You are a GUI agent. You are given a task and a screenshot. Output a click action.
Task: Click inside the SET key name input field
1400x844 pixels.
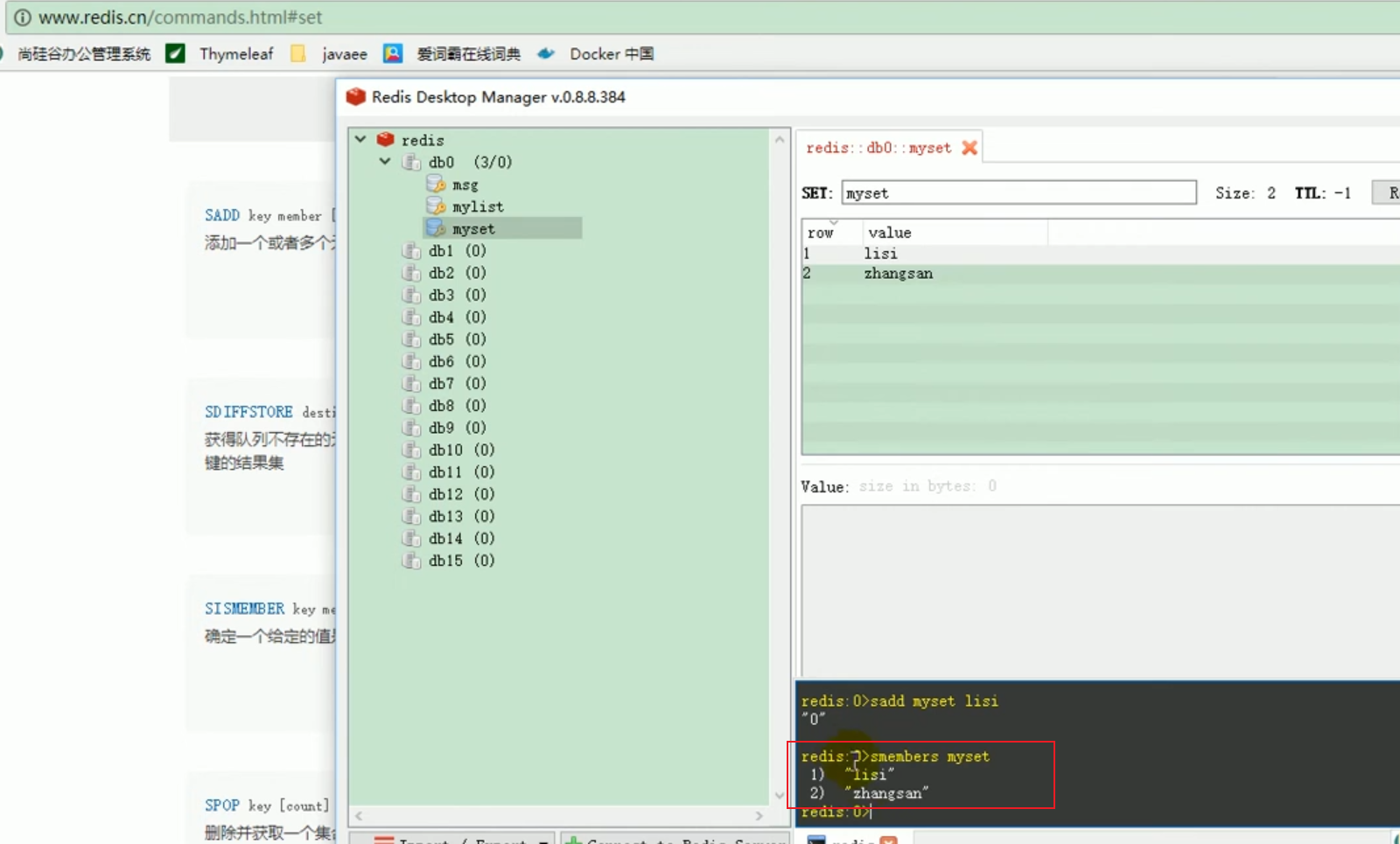(x=1018, y=192)
